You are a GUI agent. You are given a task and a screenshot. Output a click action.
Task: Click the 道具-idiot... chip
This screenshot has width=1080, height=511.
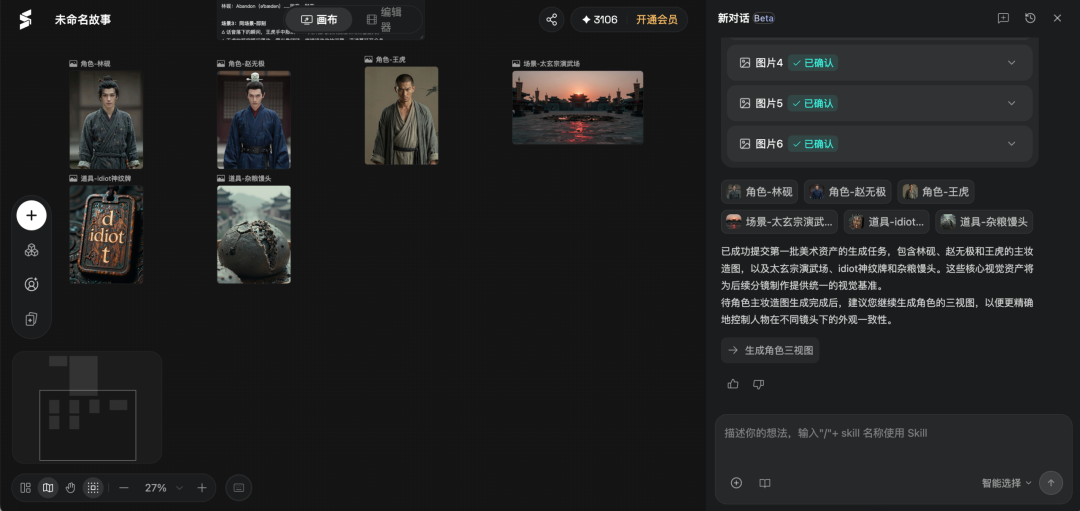point(886,222)
